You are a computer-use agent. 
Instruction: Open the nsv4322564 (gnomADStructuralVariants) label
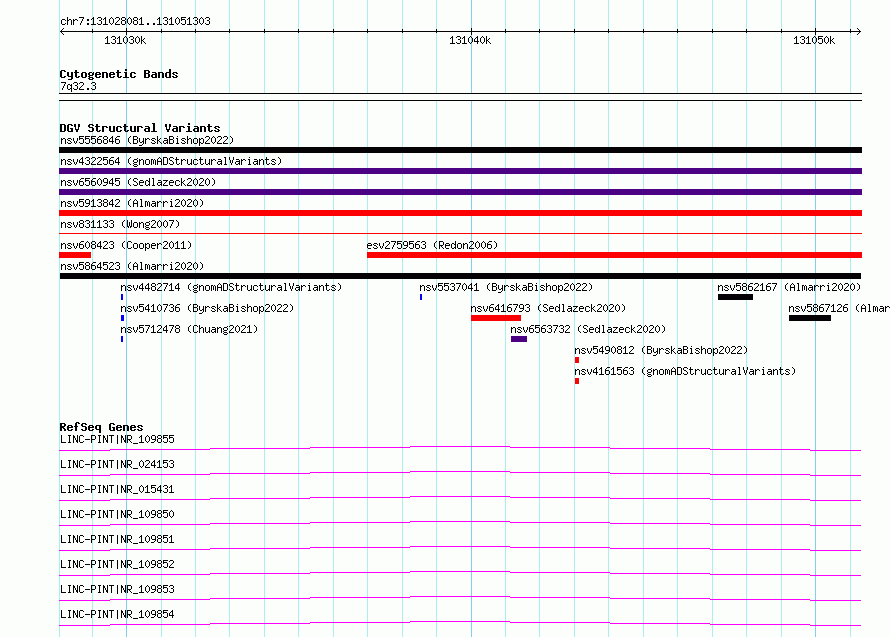[171, 161]
